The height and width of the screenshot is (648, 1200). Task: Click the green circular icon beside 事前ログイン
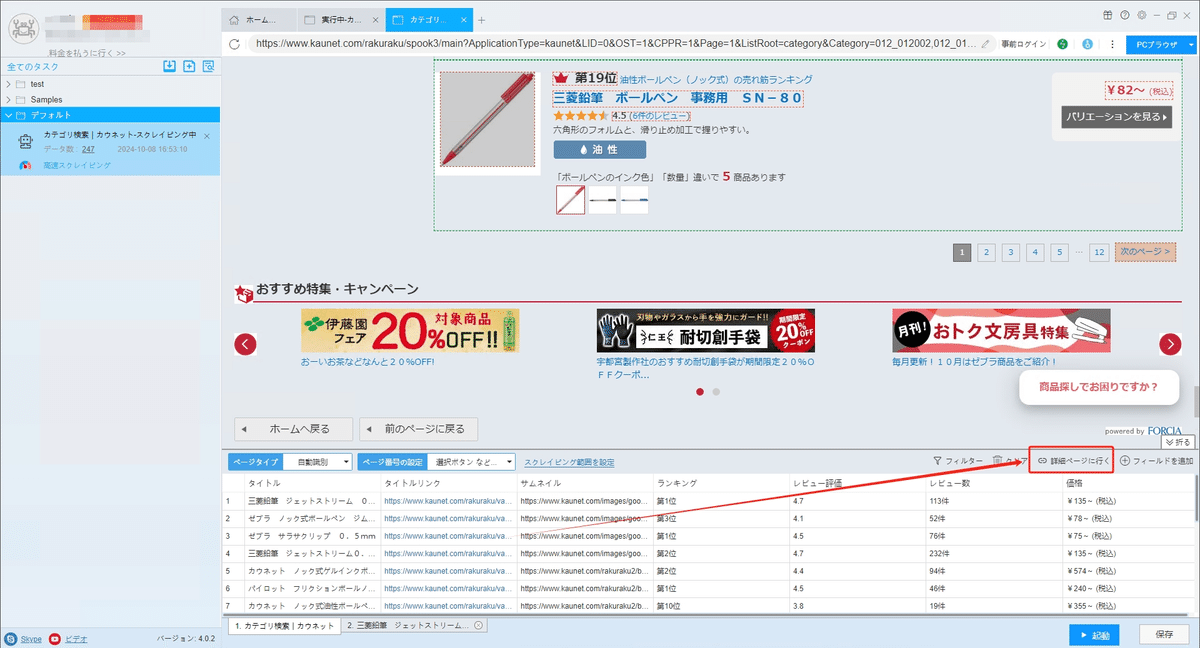pyautogui.click(x=1062, y=44)
